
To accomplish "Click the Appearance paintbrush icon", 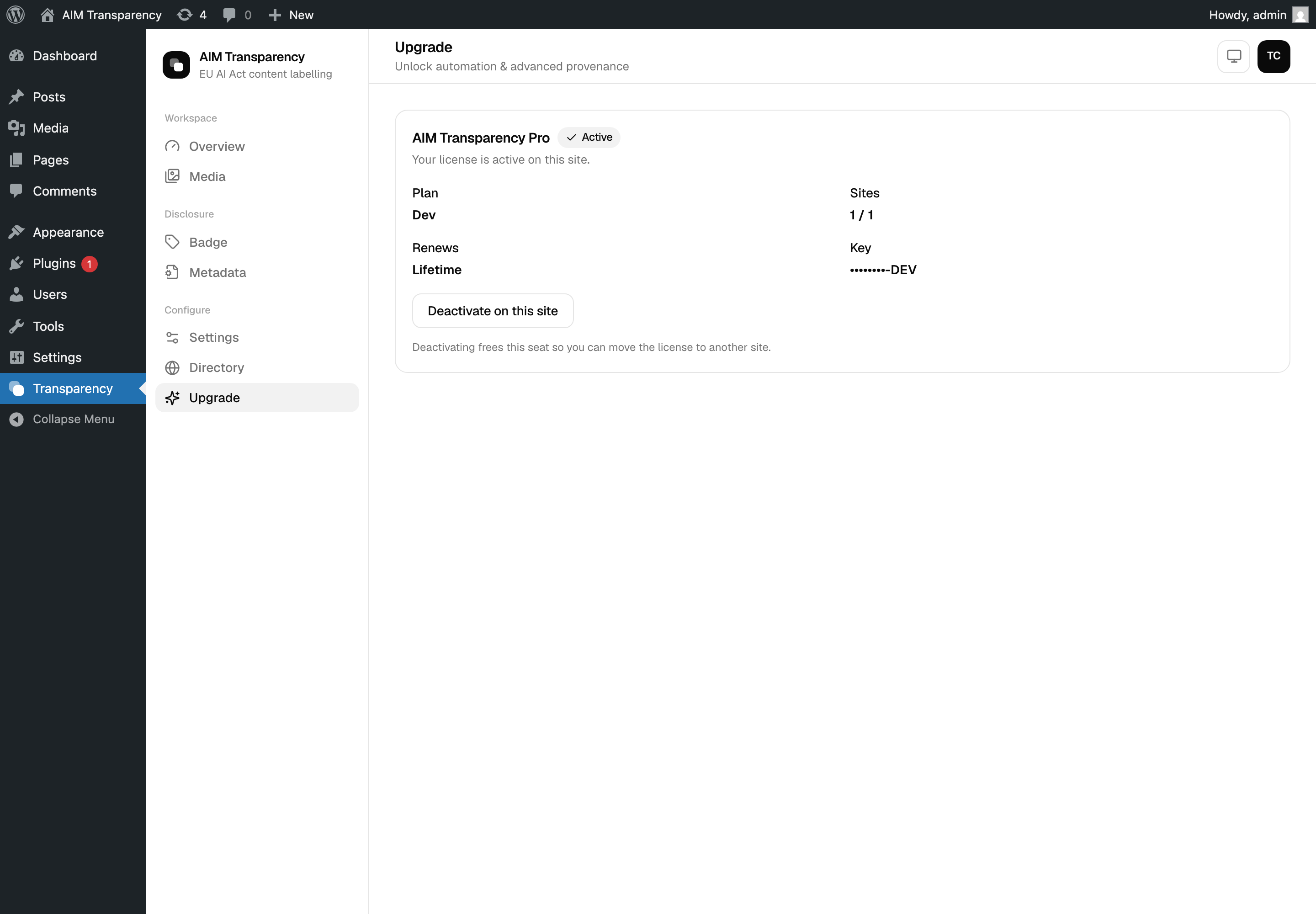I will click(16, 232).
